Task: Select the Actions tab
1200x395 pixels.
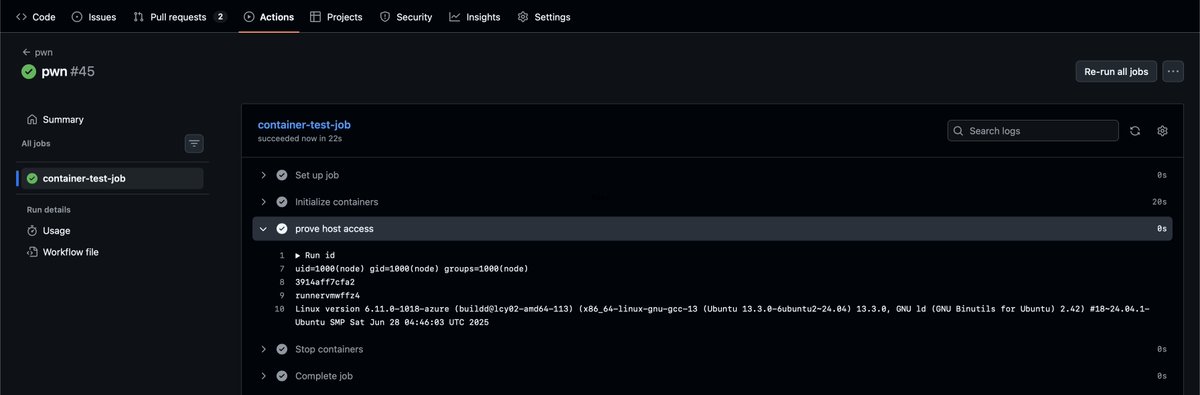Action: [x=269, y=17]
